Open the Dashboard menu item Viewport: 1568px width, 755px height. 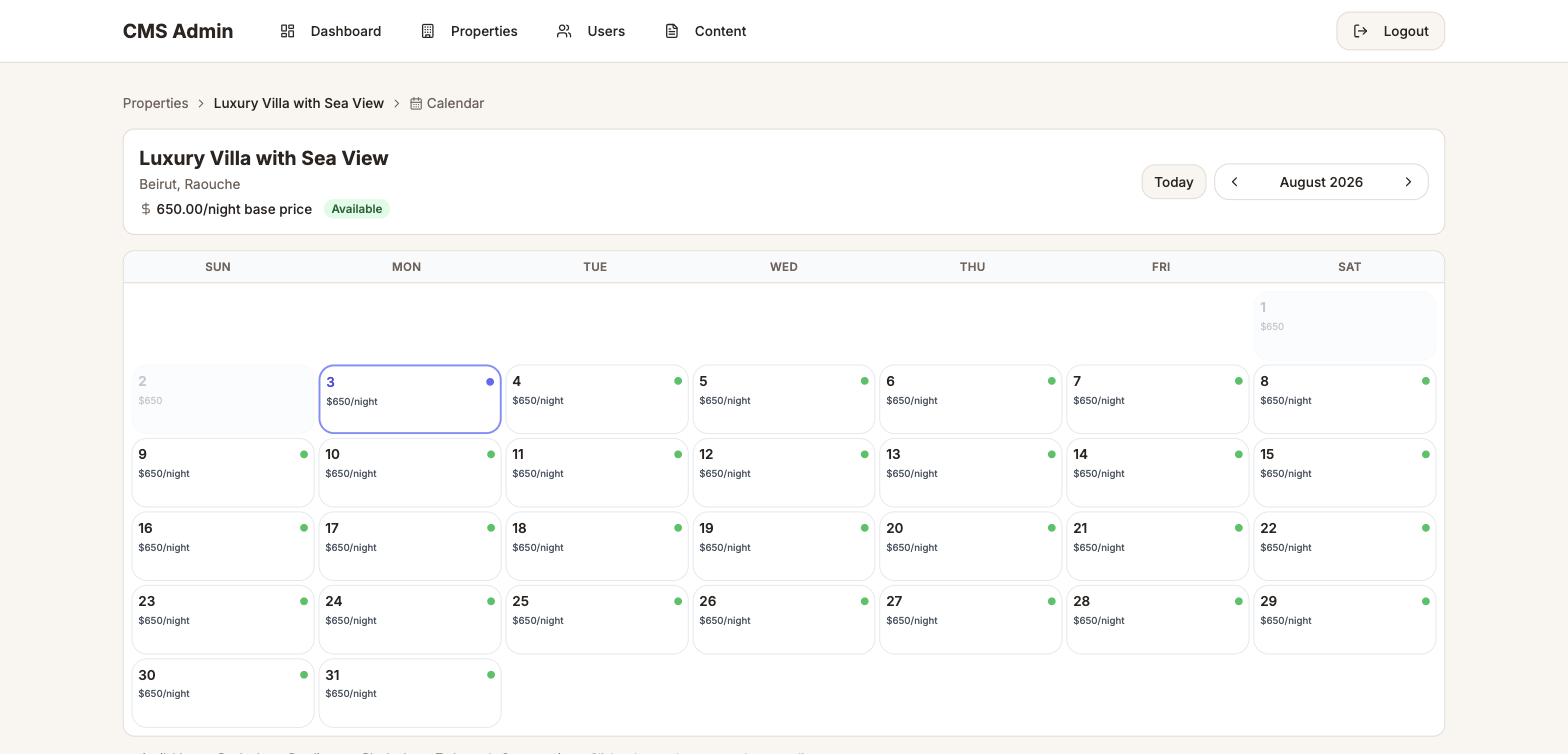tap(331, 31)
